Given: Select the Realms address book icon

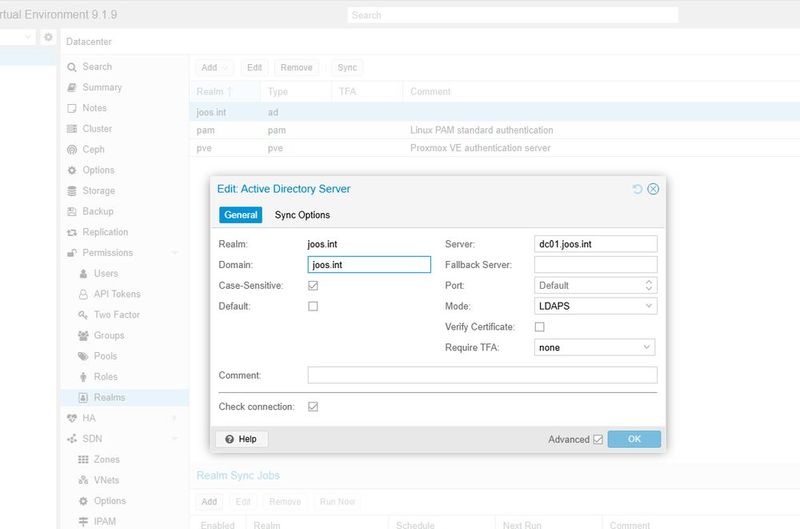Looking at the screenshot, I should tap(83, 397).
